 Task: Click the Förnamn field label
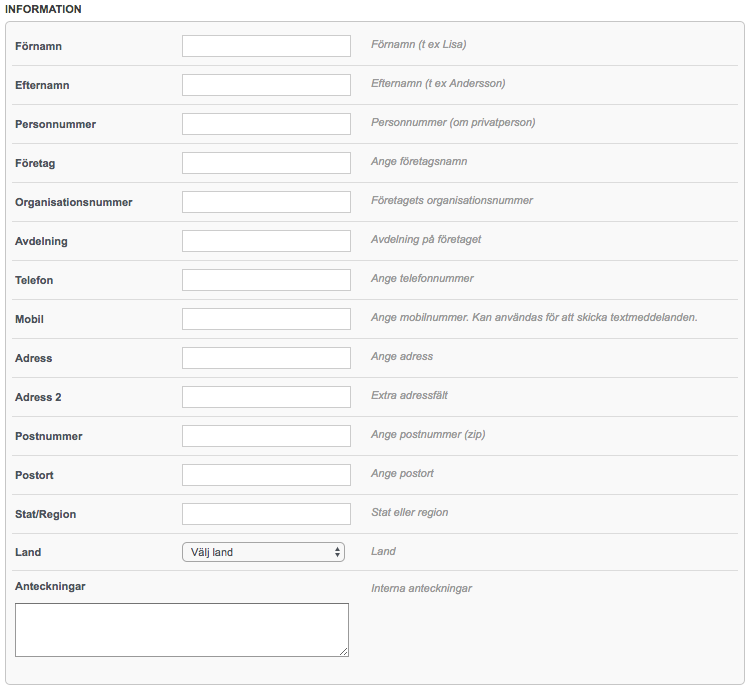38,46
